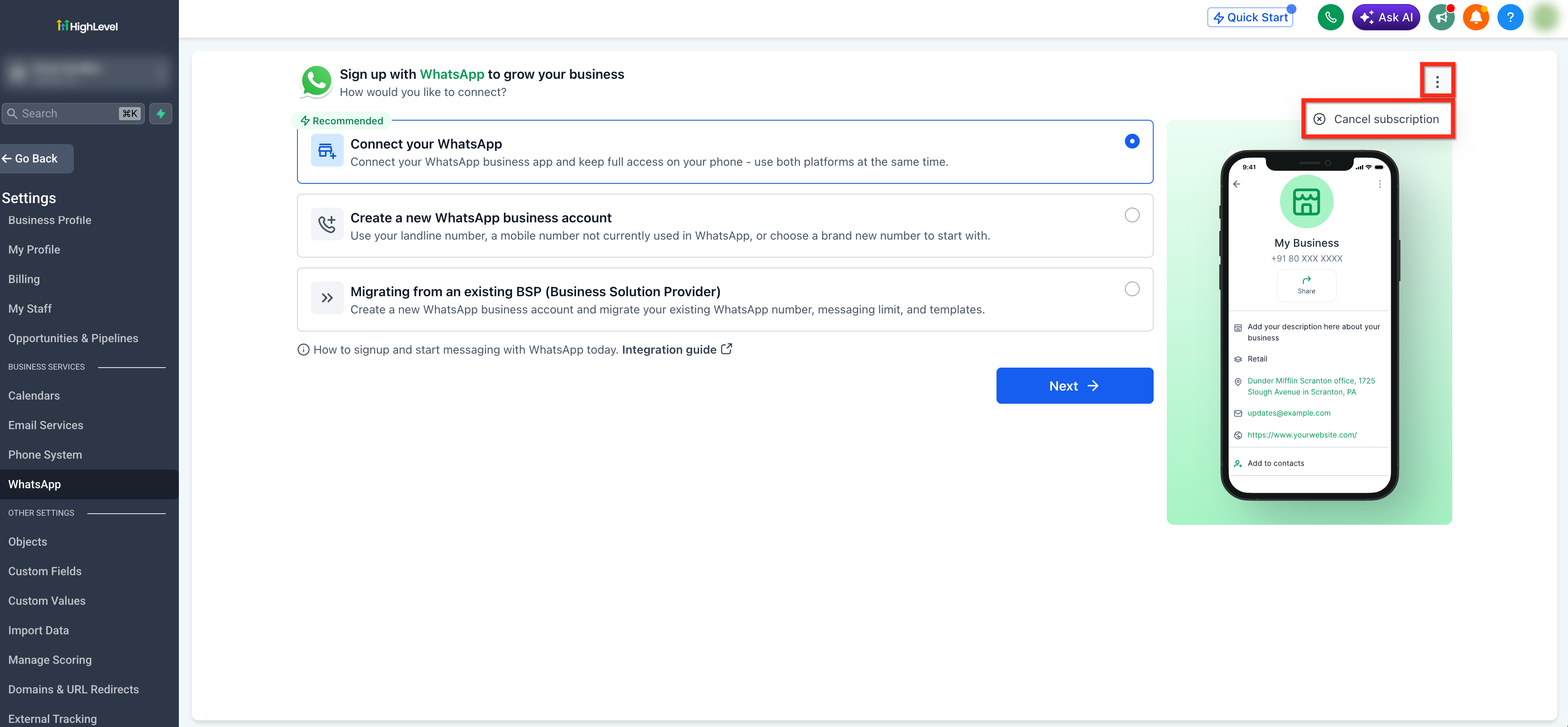This screenshot has height=727, width=1568.
Task: Open My Profile settings
Action: 34,249
